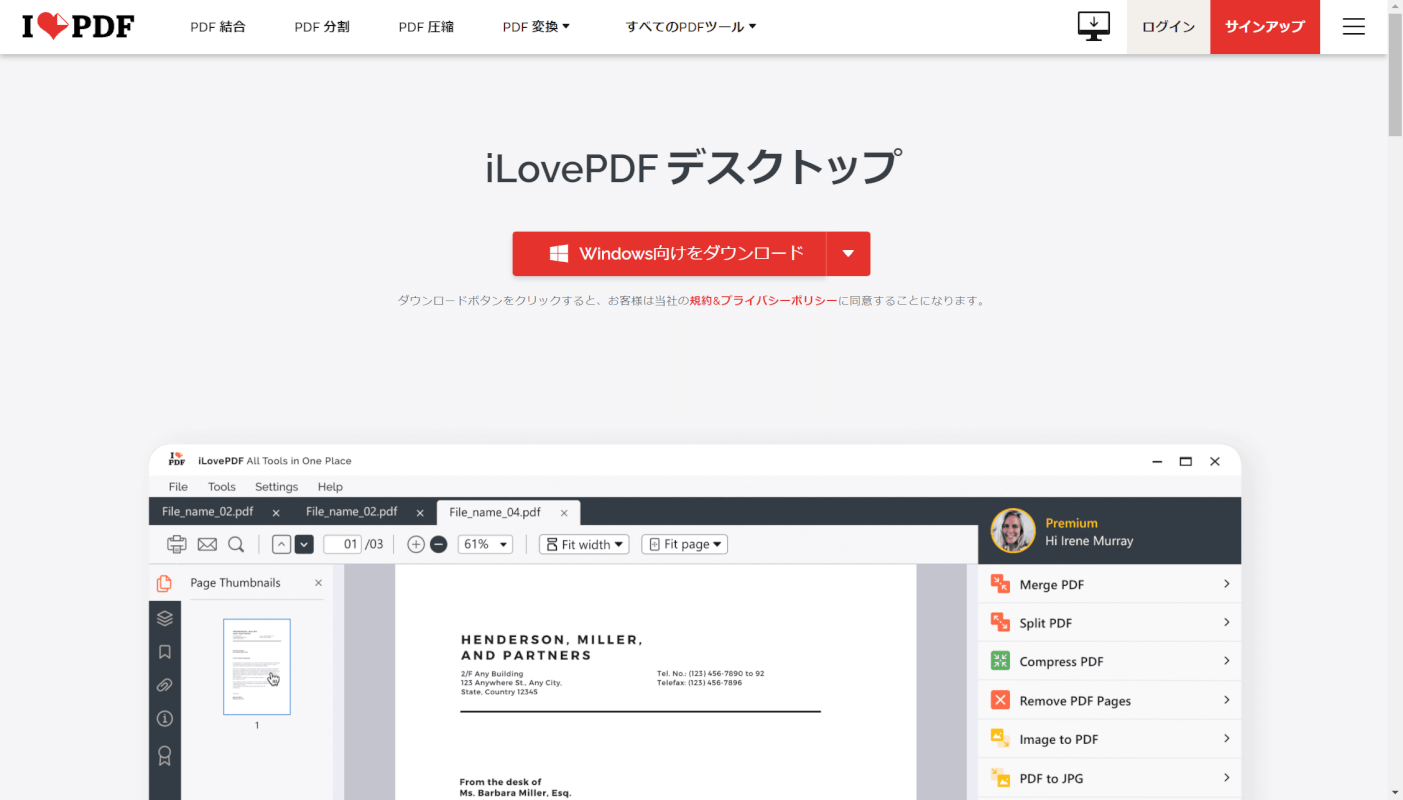Open the desktop app download monitor icon

click(x=1093, y=26)
